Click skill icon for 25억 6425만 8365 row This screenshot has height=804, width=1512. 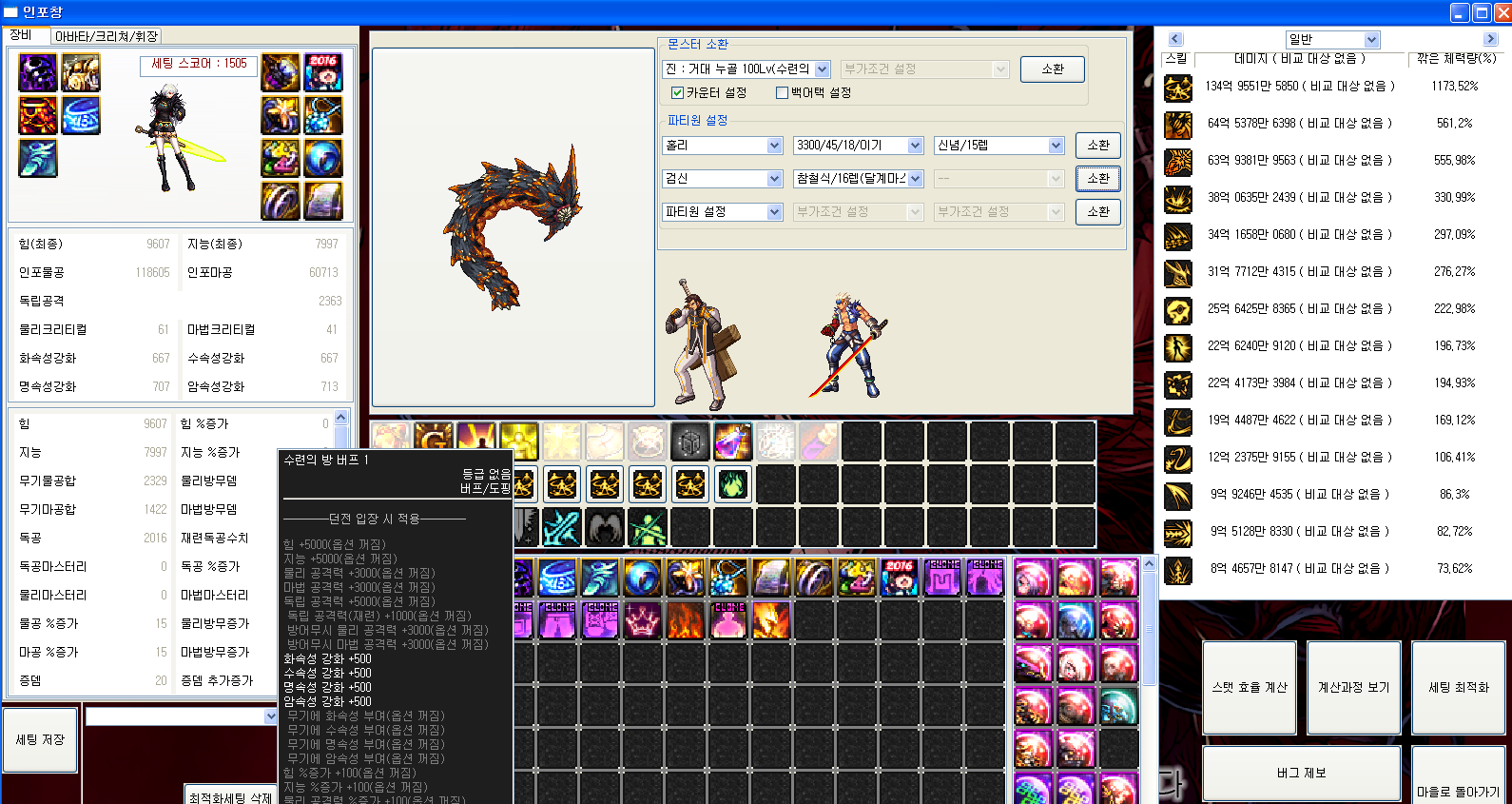pyautogui.click(x=1178, y=310)
